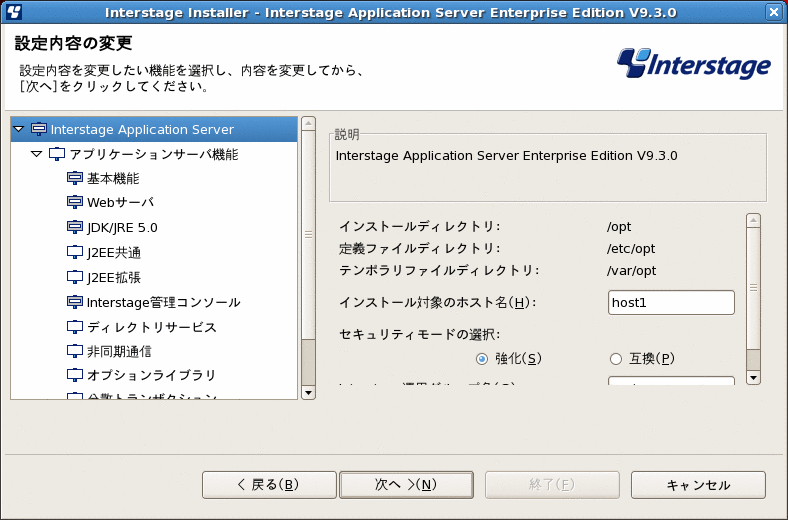Select the 強化(S) security mode radio button

481,359
